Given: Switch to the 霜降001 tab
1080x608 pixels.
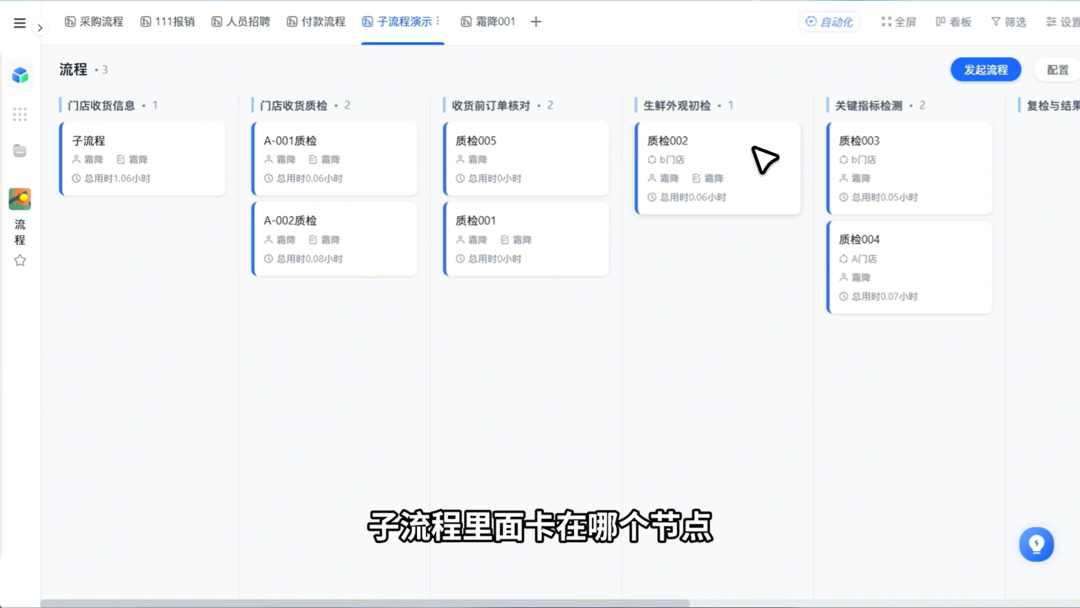Looking at the screenshot, I should click(488, 21).
